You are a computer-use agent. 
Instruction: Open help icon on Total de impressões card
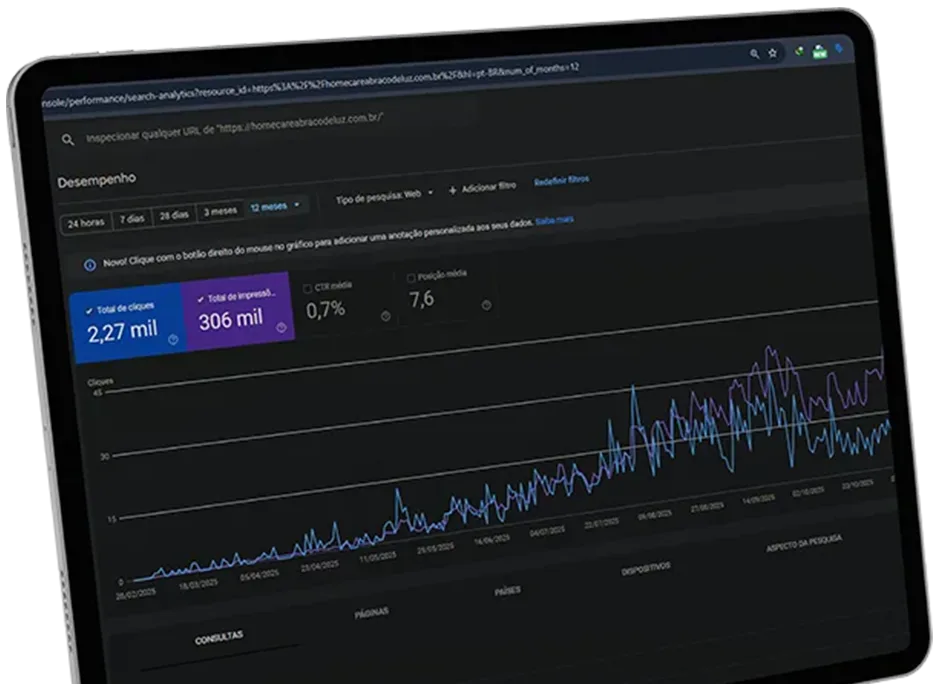[x=282, y=327]
